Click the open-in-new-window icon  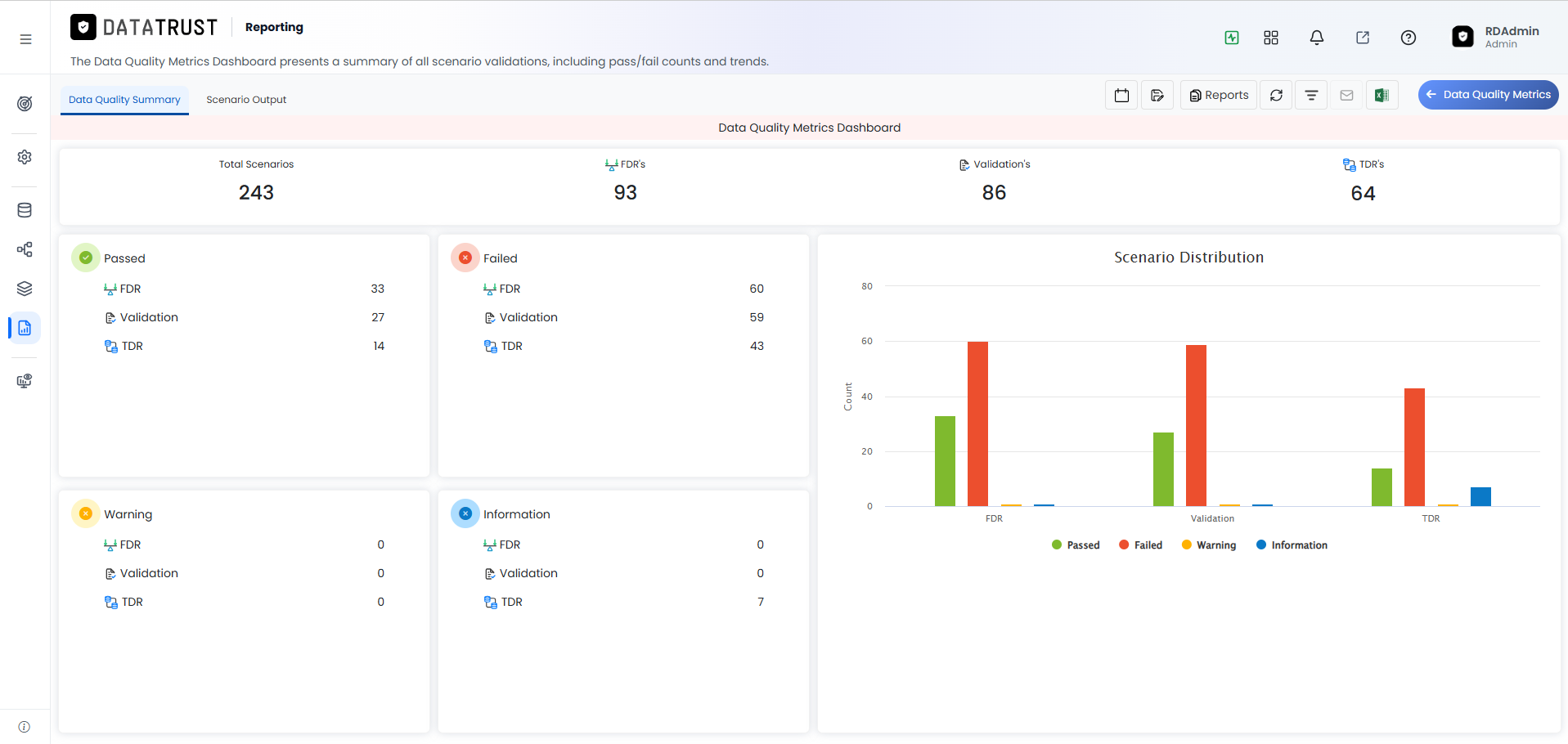(1363, 38)
